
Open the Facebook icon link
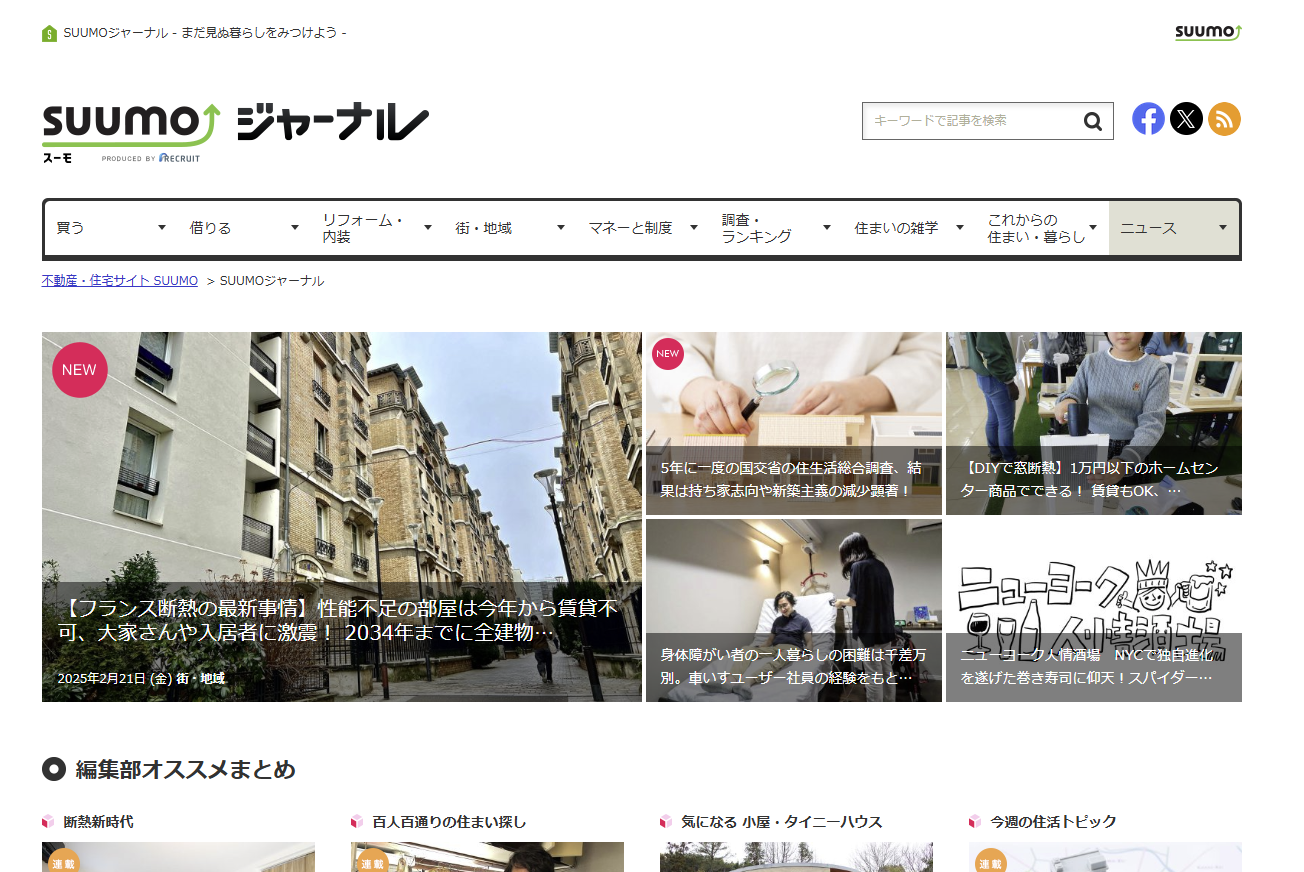(1148, 119)
